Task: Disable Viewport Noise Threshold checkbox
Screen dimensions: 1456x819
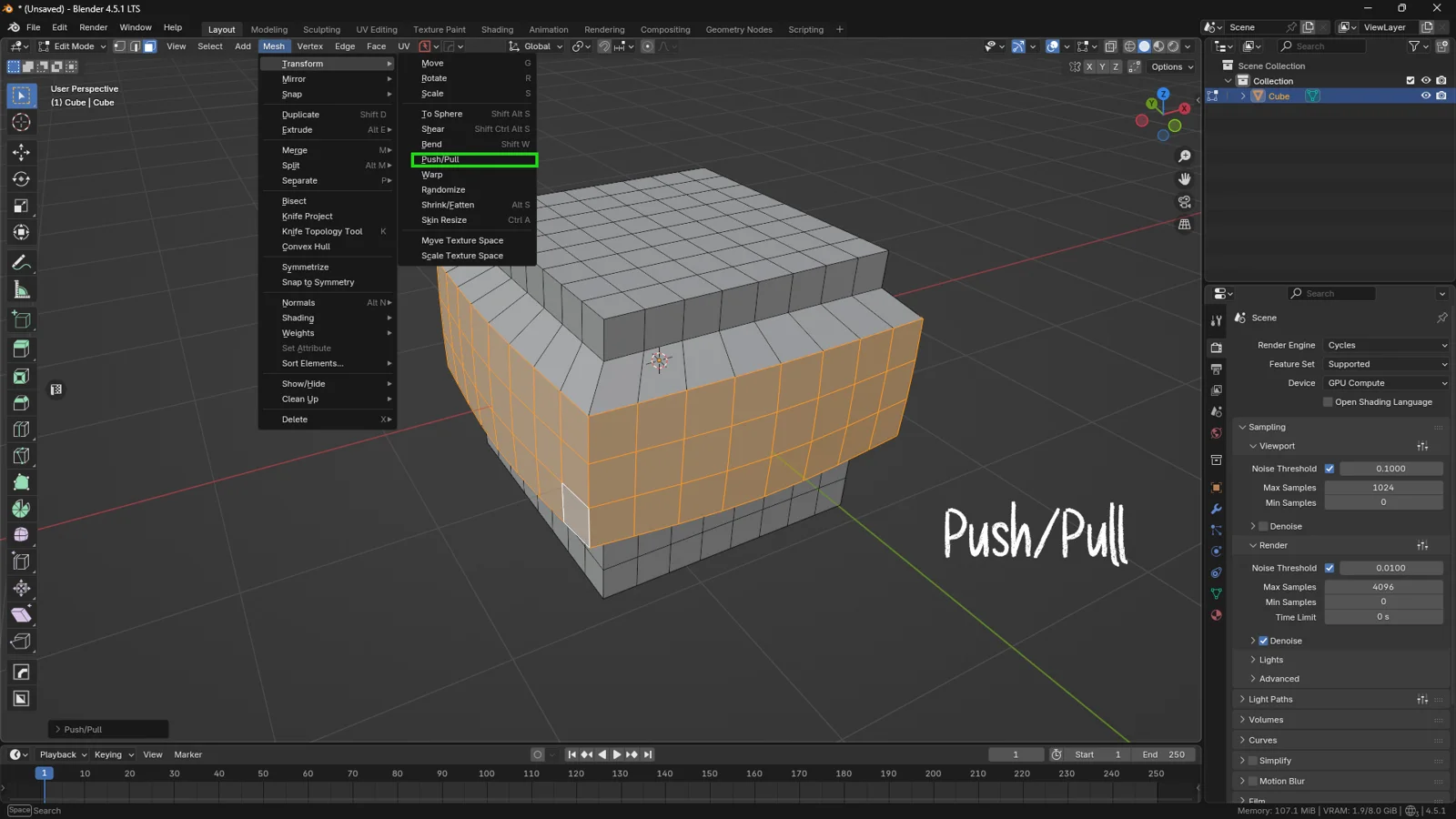Action: 1330,469
